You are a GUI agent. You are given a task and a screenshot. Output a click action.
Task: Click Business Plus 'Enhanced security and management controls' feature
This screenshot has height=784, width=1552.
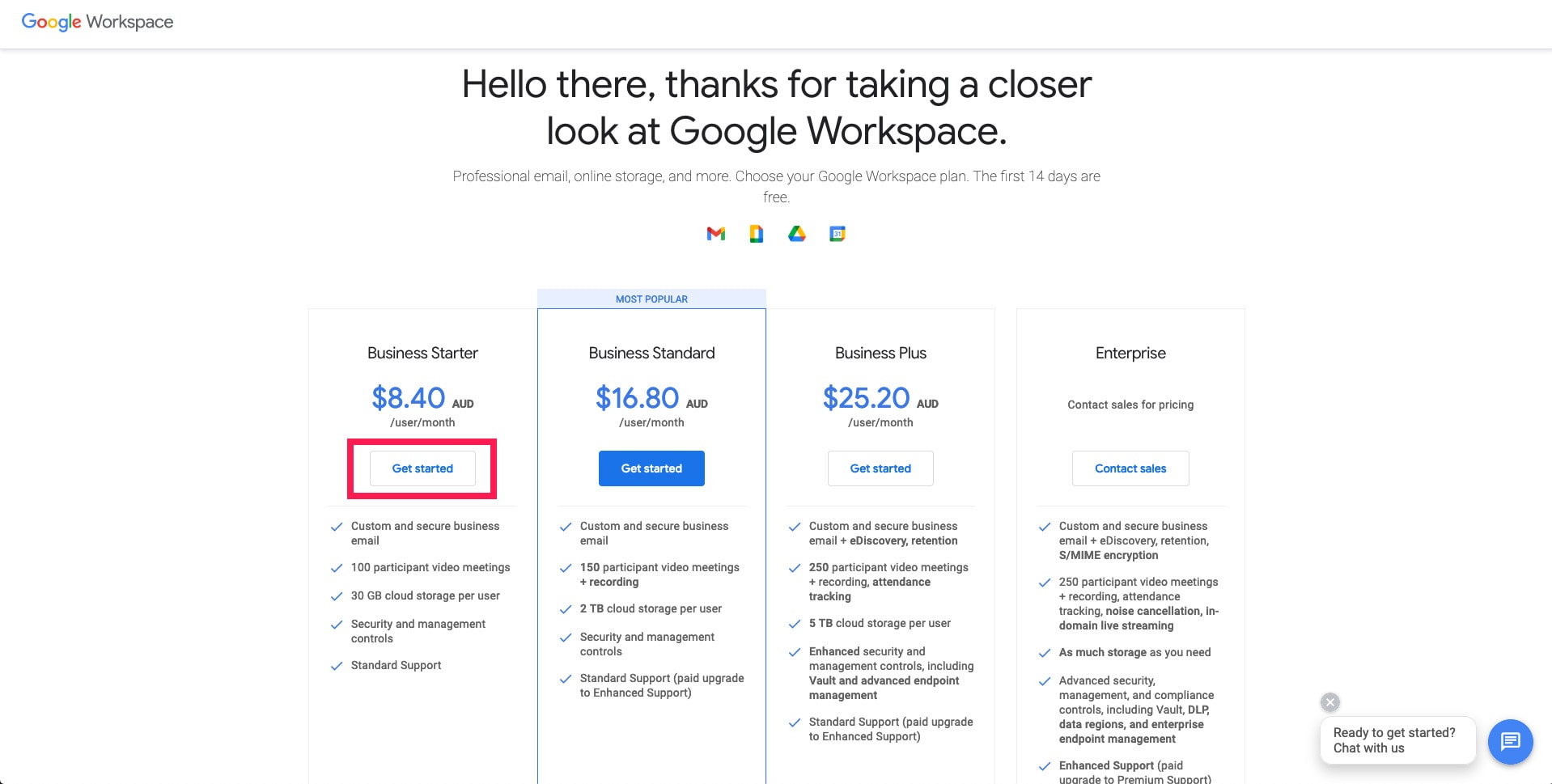pyautogui.click(x=892, y=673)
